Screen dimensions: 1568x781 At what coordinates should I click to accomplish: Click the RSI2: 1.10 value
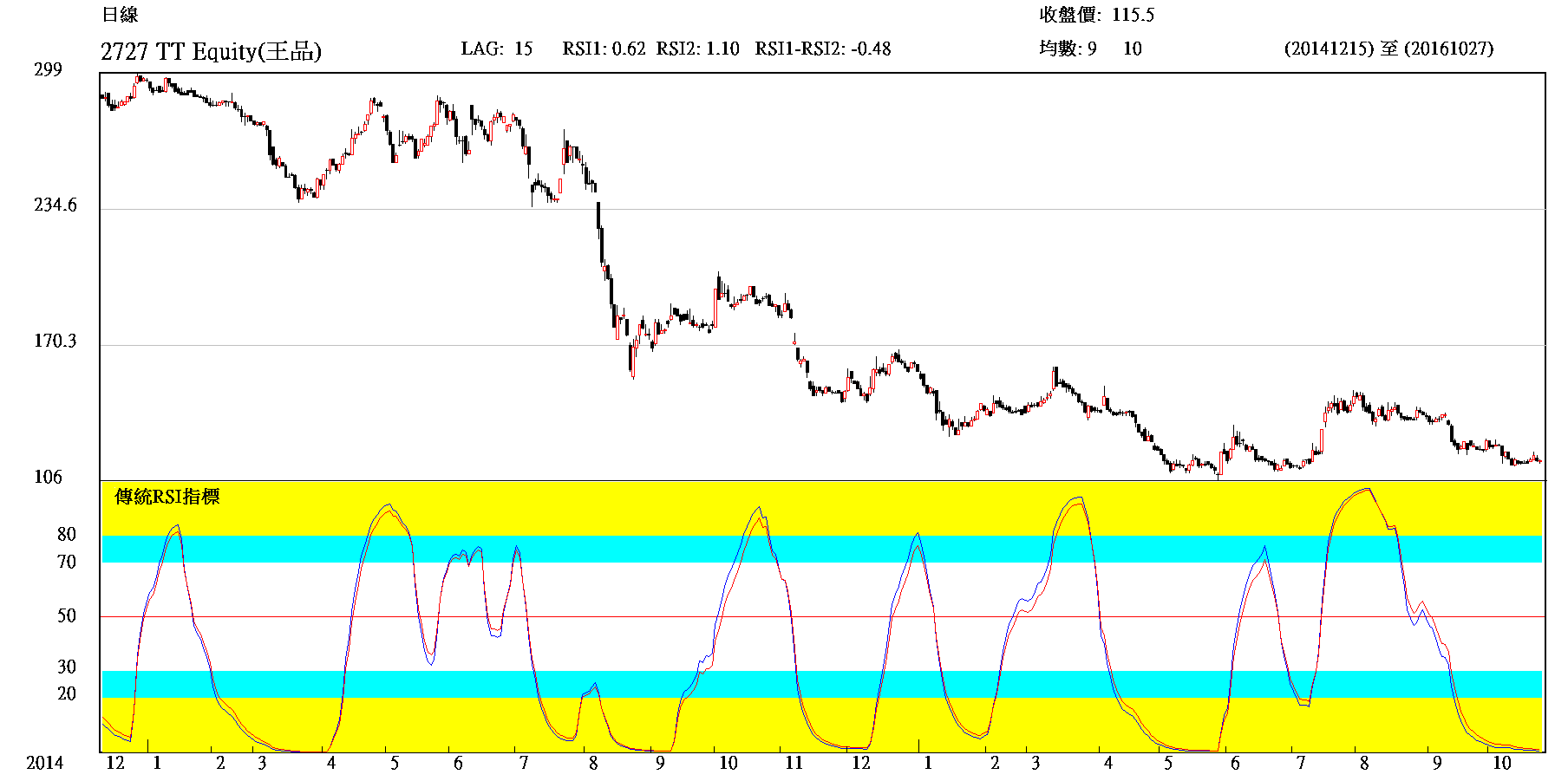(697, 49)
